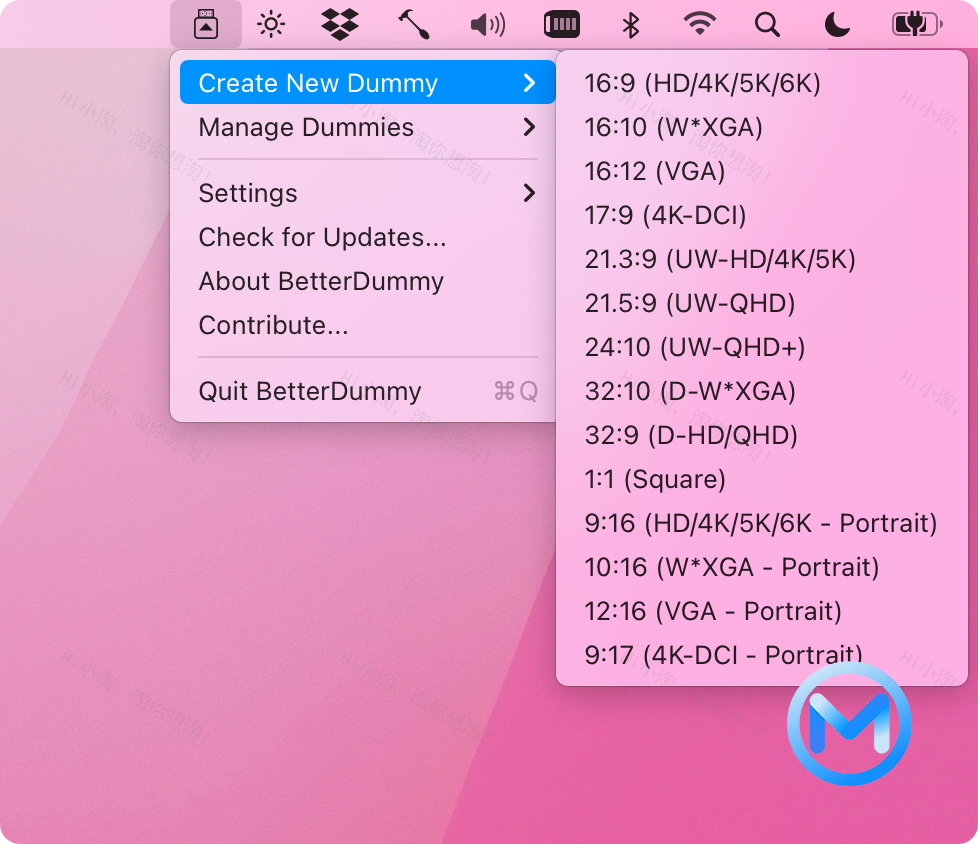978x844 pixels.
Task: Open Spotlight search from the menu bar
Action: 766,23
